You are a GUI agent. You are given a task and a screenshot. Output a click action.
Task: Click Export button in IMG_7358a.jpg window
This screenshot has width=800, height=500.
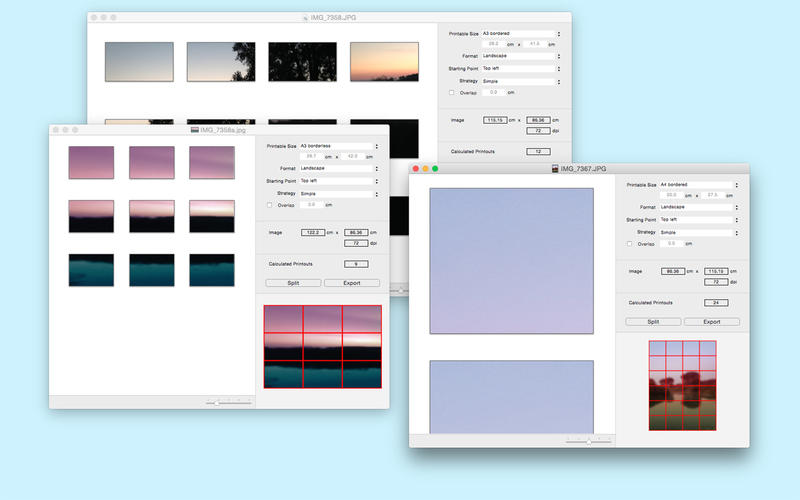point(351,283)
